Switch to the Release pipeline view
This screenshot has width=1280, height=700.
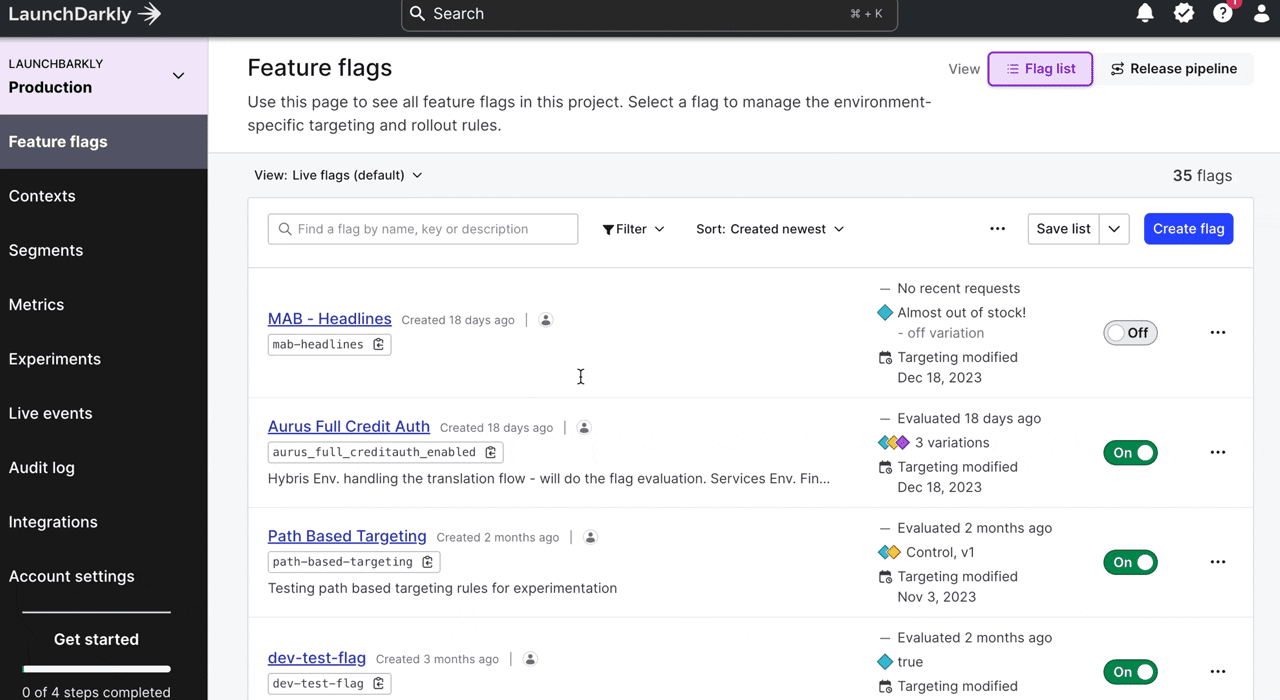point(1174,69)
